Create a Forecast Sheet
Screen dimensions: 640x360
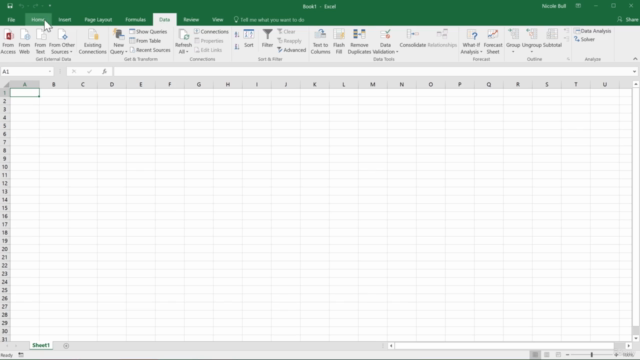pyautogui.click(x=493, y=42)
